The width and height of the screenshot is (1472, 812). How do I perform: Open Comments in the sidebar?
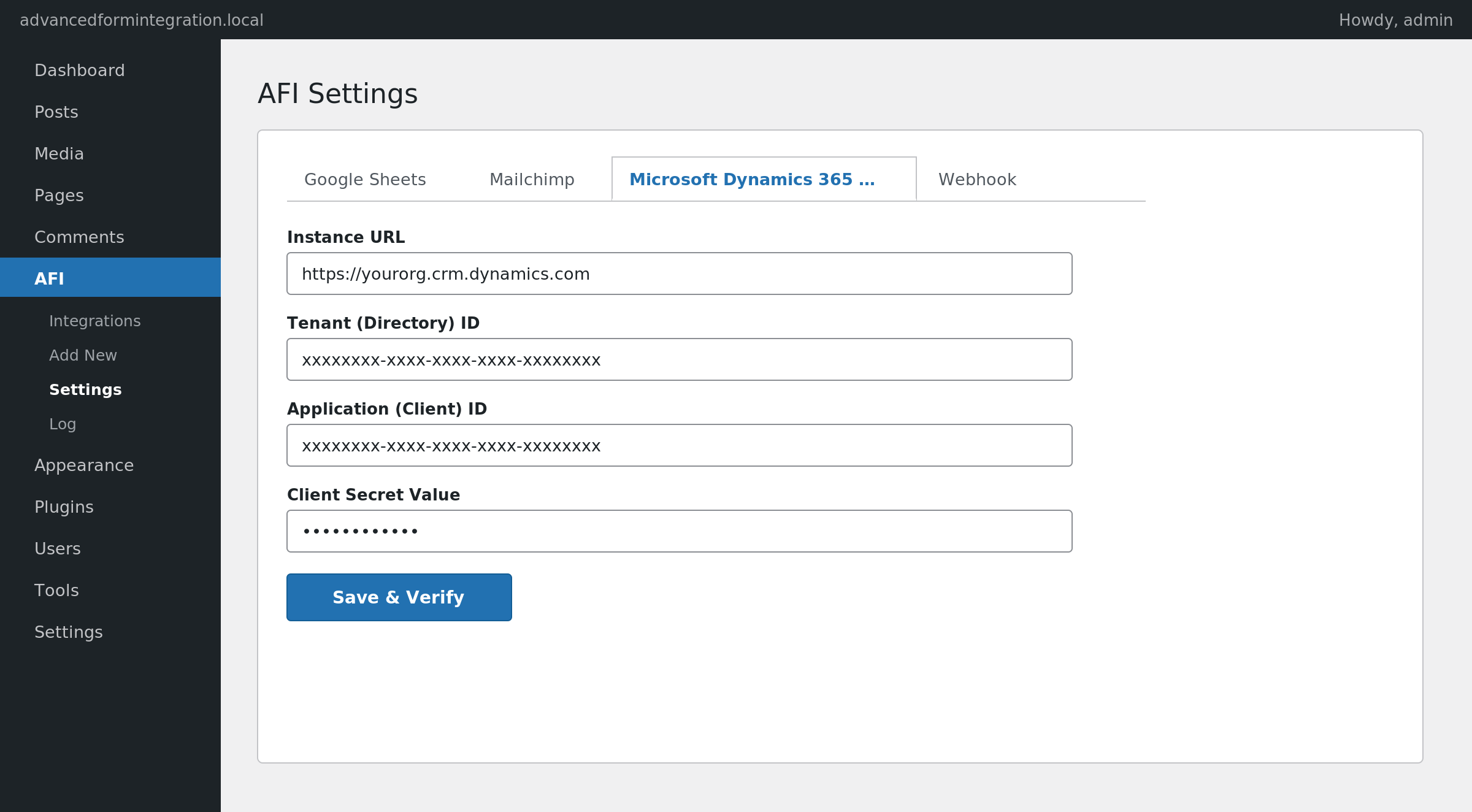point(110,237)
